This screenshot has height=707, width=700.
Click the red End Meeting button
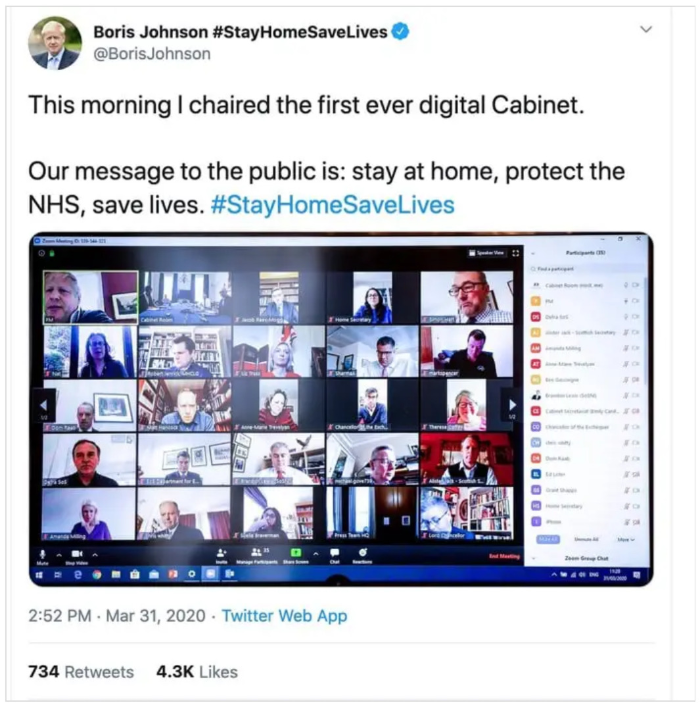point(504,556)
